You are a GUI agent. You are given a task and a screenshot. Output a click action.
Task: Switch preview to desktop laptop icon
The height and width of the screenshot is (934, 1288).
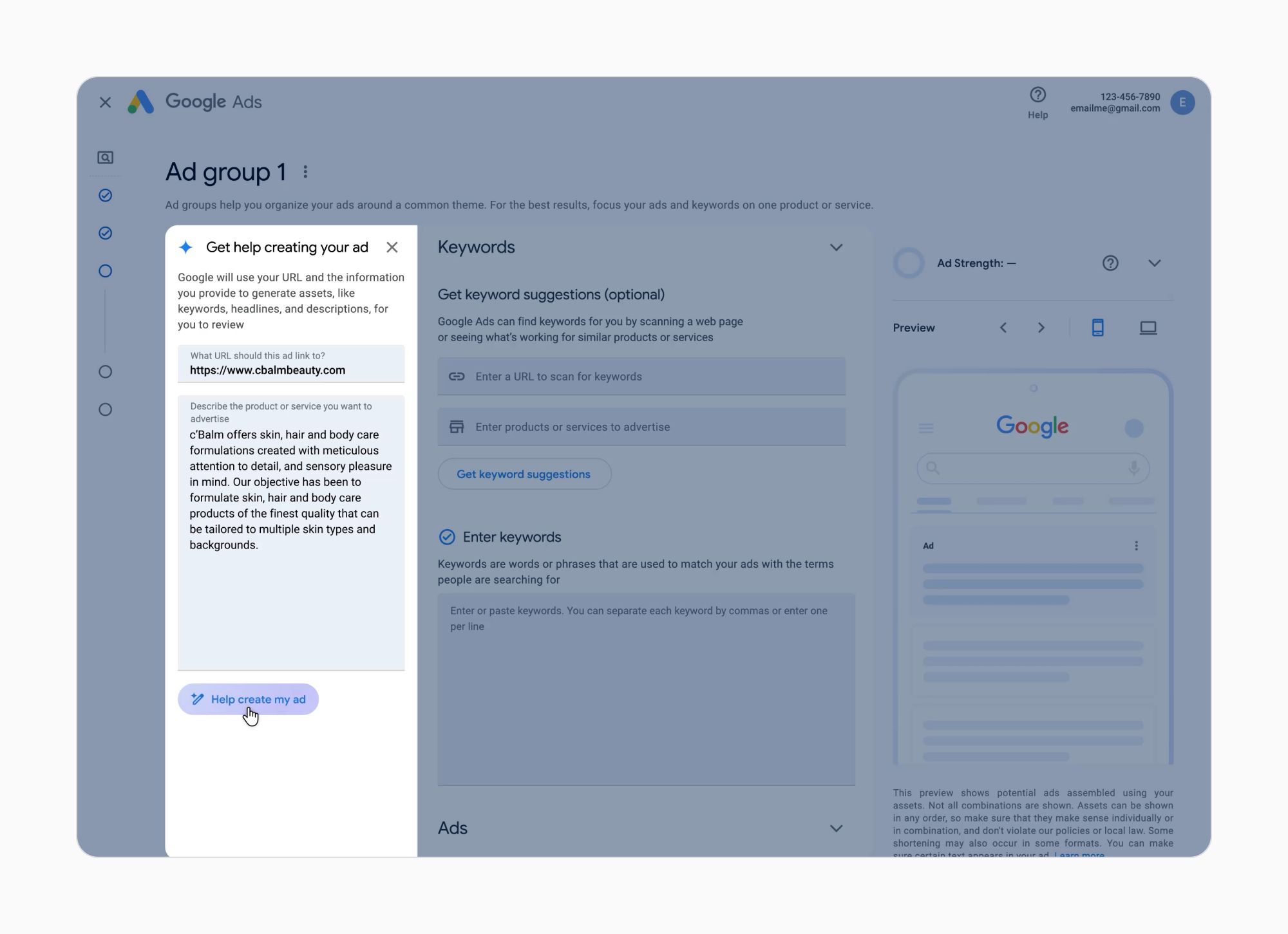[1148, 328]
